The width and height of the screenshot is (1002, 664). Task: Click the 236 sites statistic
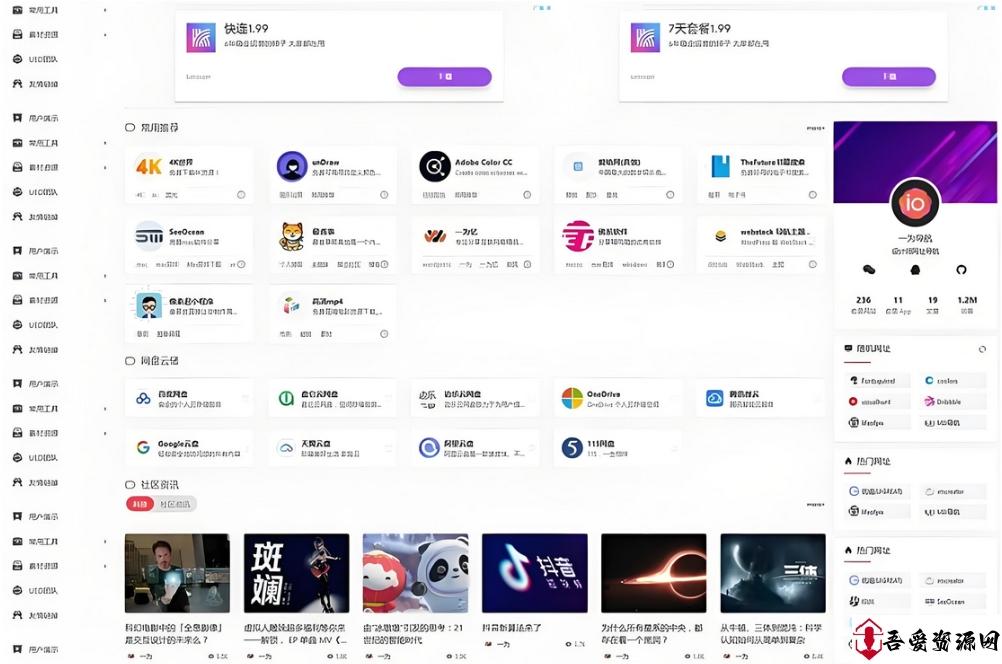click(863, 304)
